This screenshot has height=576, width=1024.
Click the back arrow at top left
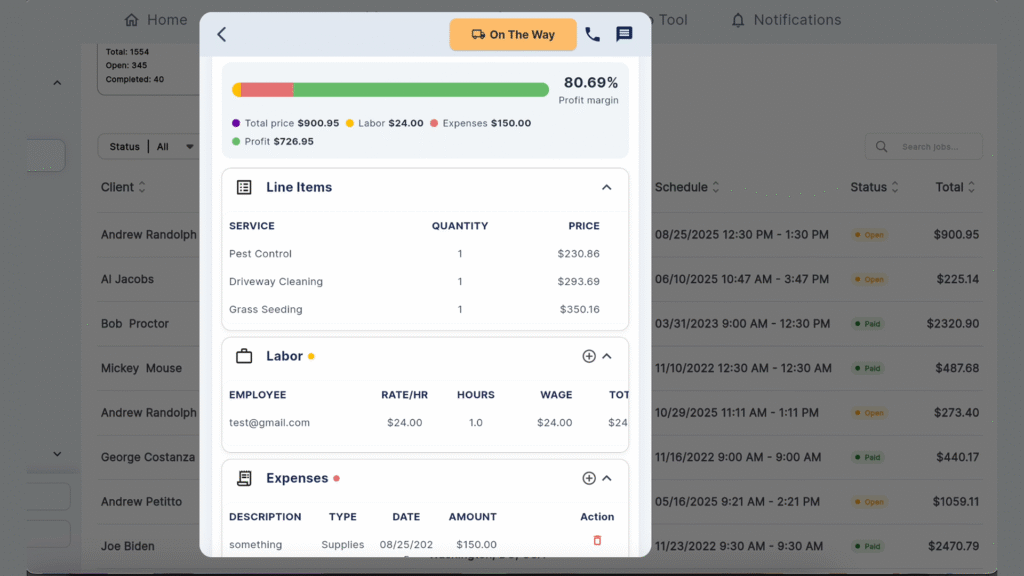[221, 33]
